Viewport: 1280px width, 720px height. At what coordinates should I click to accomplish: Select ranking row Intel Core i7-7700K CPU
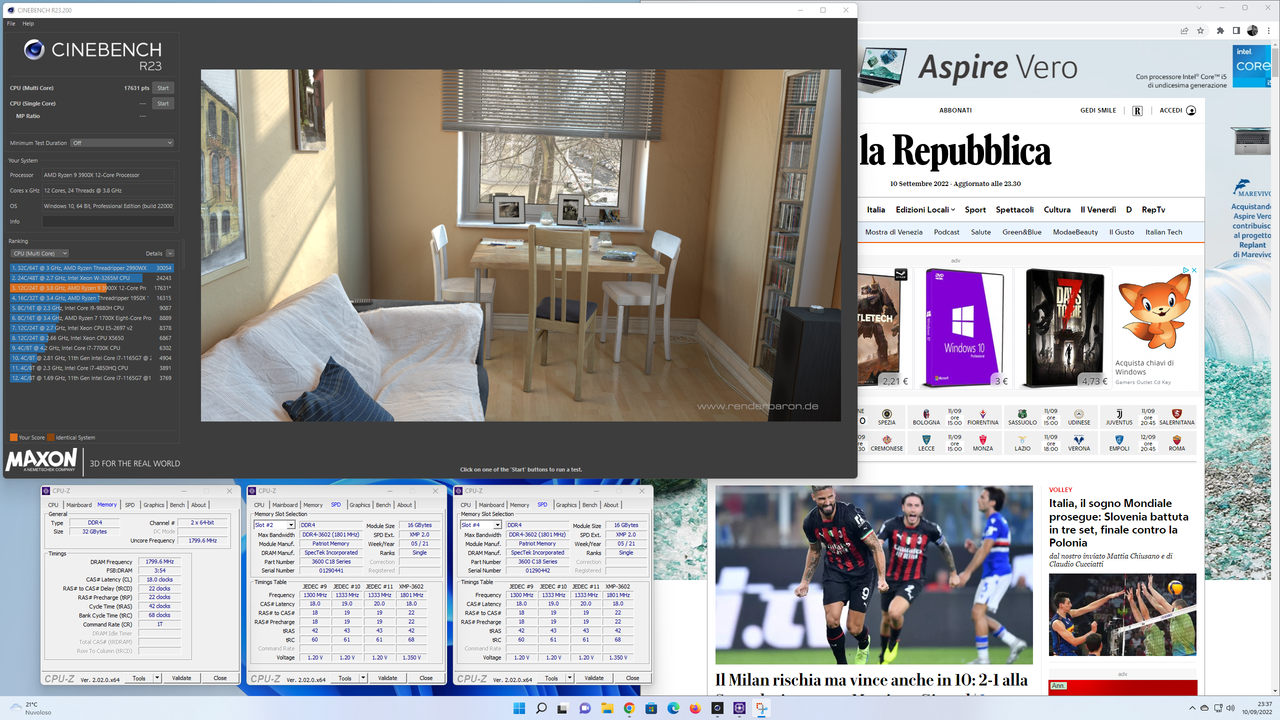(92, 348)
